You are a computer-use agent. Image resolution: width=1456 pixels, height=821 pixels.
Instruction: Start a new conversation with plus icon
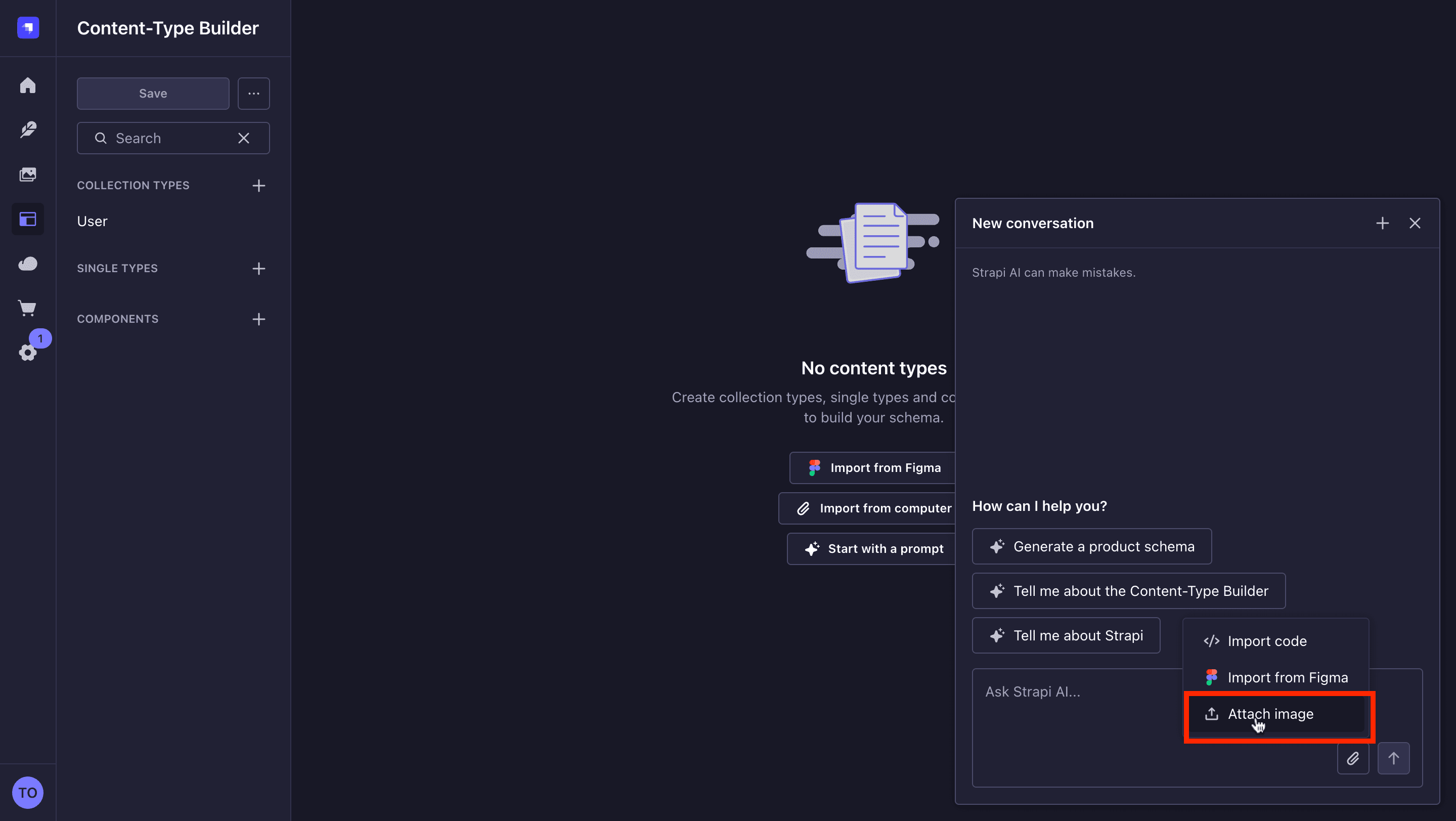1383,224
